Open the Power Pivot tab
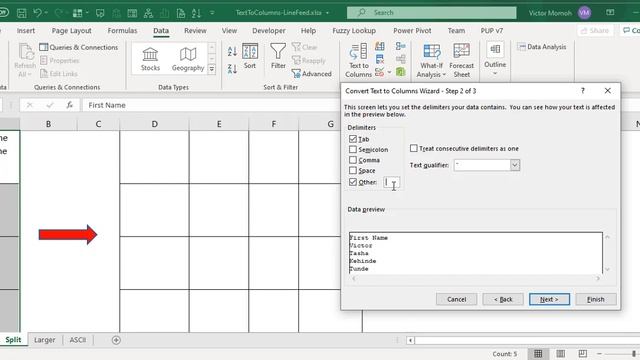Viewport: 640px width, 360px height. [x=412, y=31]
